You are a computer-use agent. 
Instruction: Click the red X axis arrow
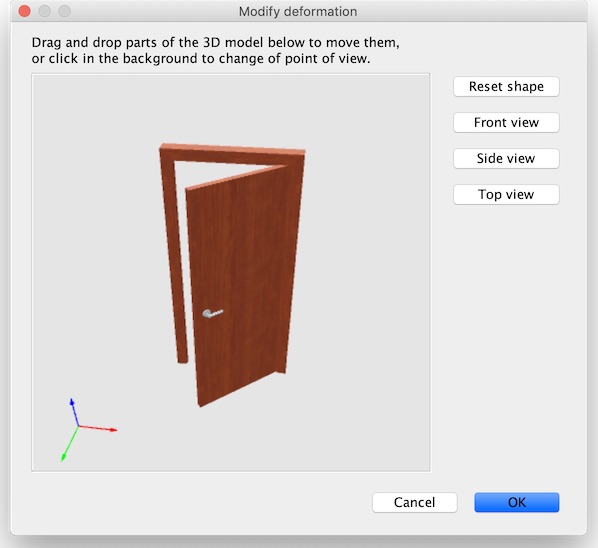coord(98,428)
